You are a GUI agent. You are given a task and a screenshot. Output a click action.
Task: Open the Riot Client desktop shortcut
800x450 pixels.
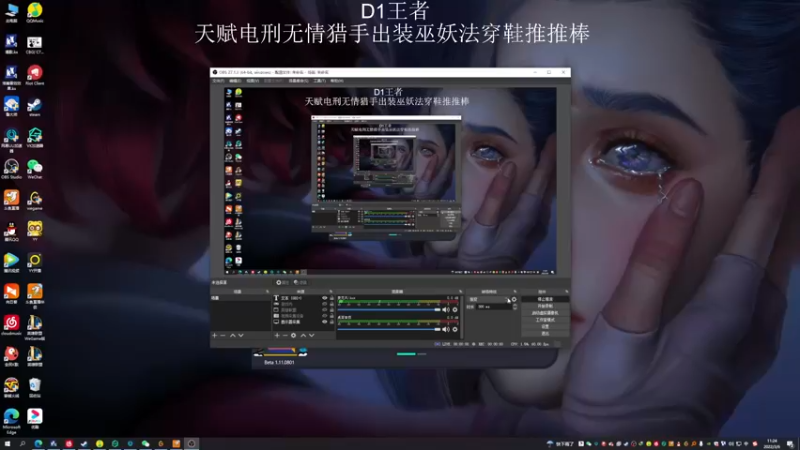(x=35, y=74)
